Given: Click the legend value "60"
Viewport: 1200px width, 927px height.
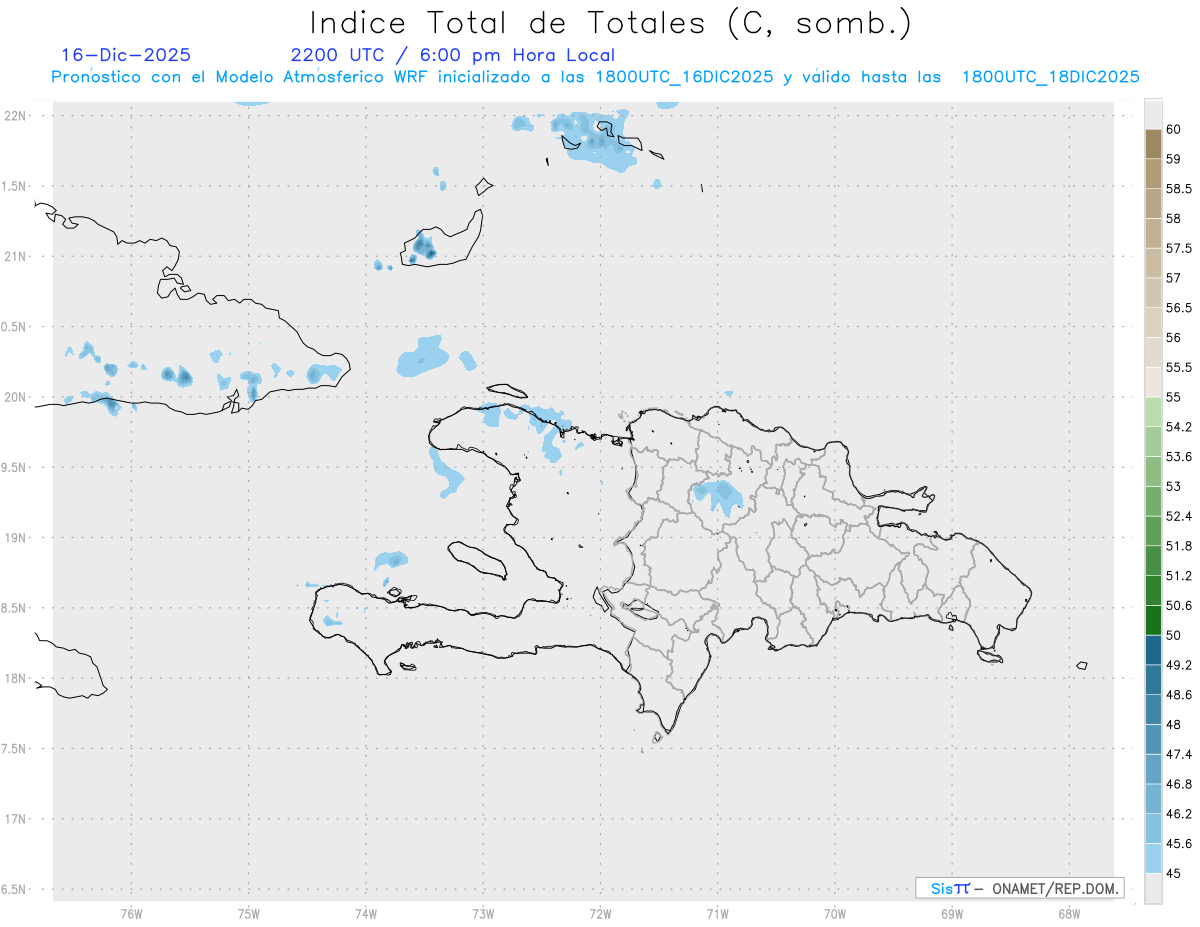Looking at the screenshot, I should tap(1173, 129).
